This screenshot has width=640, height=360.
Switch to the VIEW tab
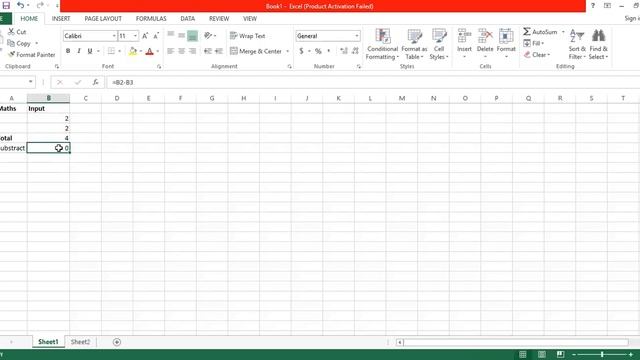[250, 19]
